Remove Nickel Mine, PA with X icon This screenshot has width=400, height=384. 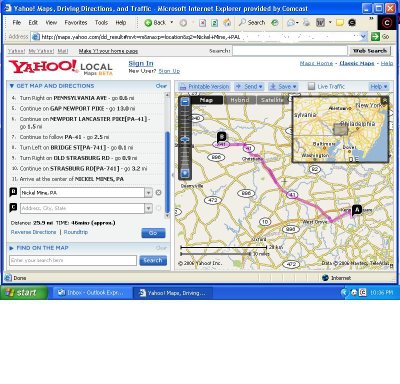pyautogui.click(x=159, y=192)
